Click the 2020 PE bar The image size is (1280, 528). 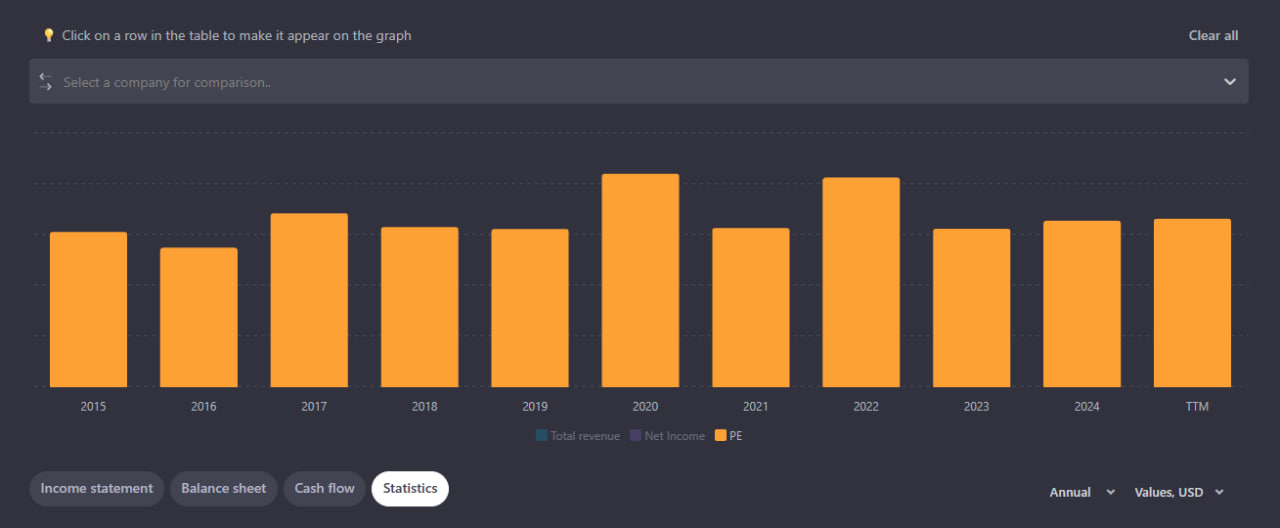(640, 280)
